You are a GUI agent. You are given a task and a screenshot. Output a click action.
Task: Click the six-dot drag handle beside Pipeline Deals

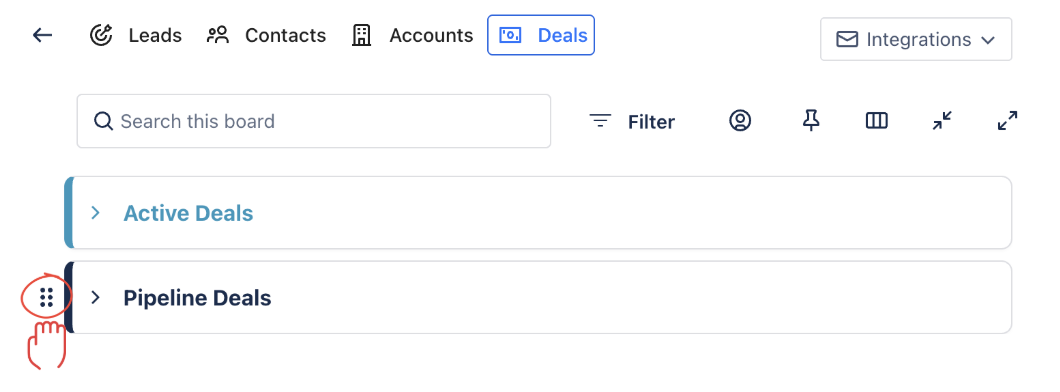pyautogui.click(x=46, y=297)
